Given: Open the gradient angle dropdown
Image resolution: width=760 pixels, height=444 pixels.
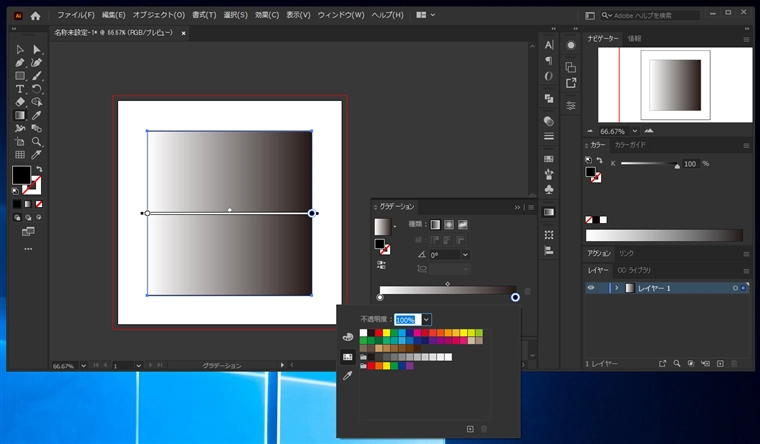Looking at the screenshot, I should coord(465,255).
